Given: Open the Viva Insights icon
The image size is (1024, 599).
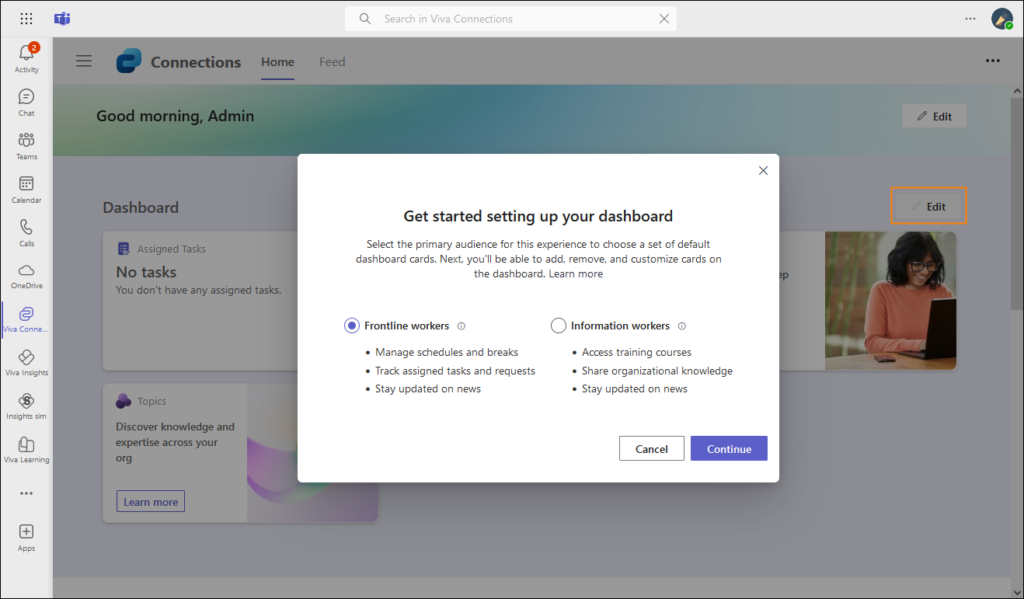Looking at the screenshot, I should 25,359.
